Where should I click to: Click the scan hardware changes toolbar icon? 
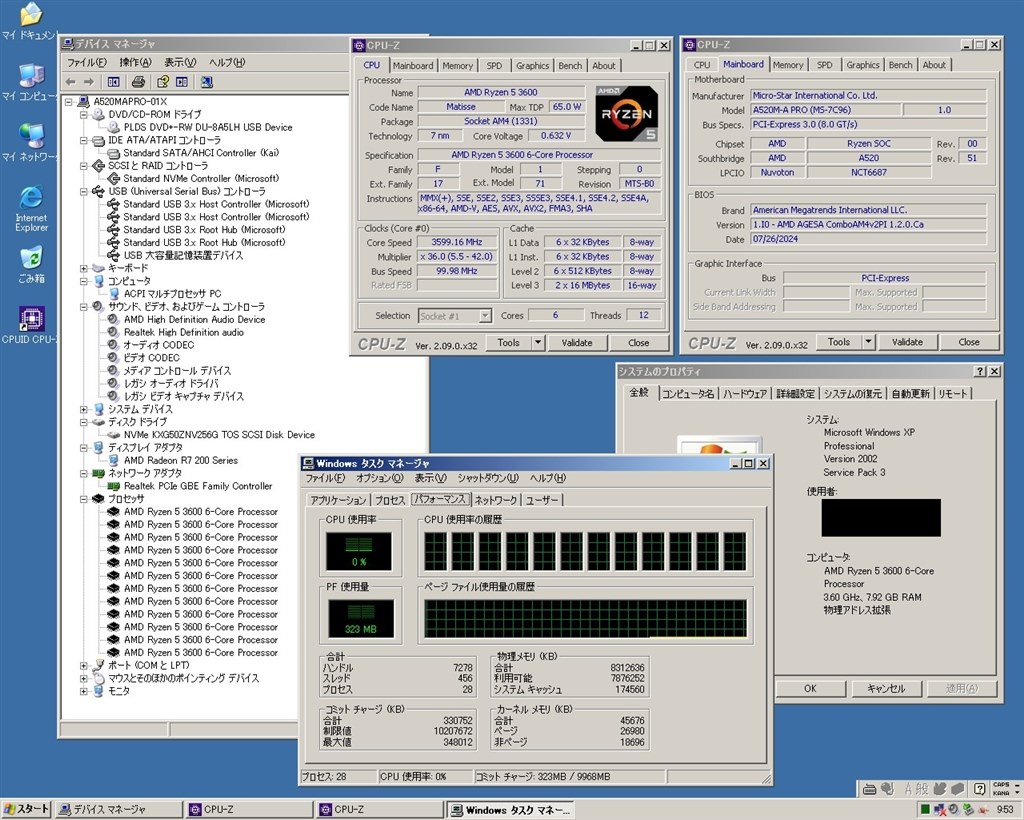(x=206, y=82)
